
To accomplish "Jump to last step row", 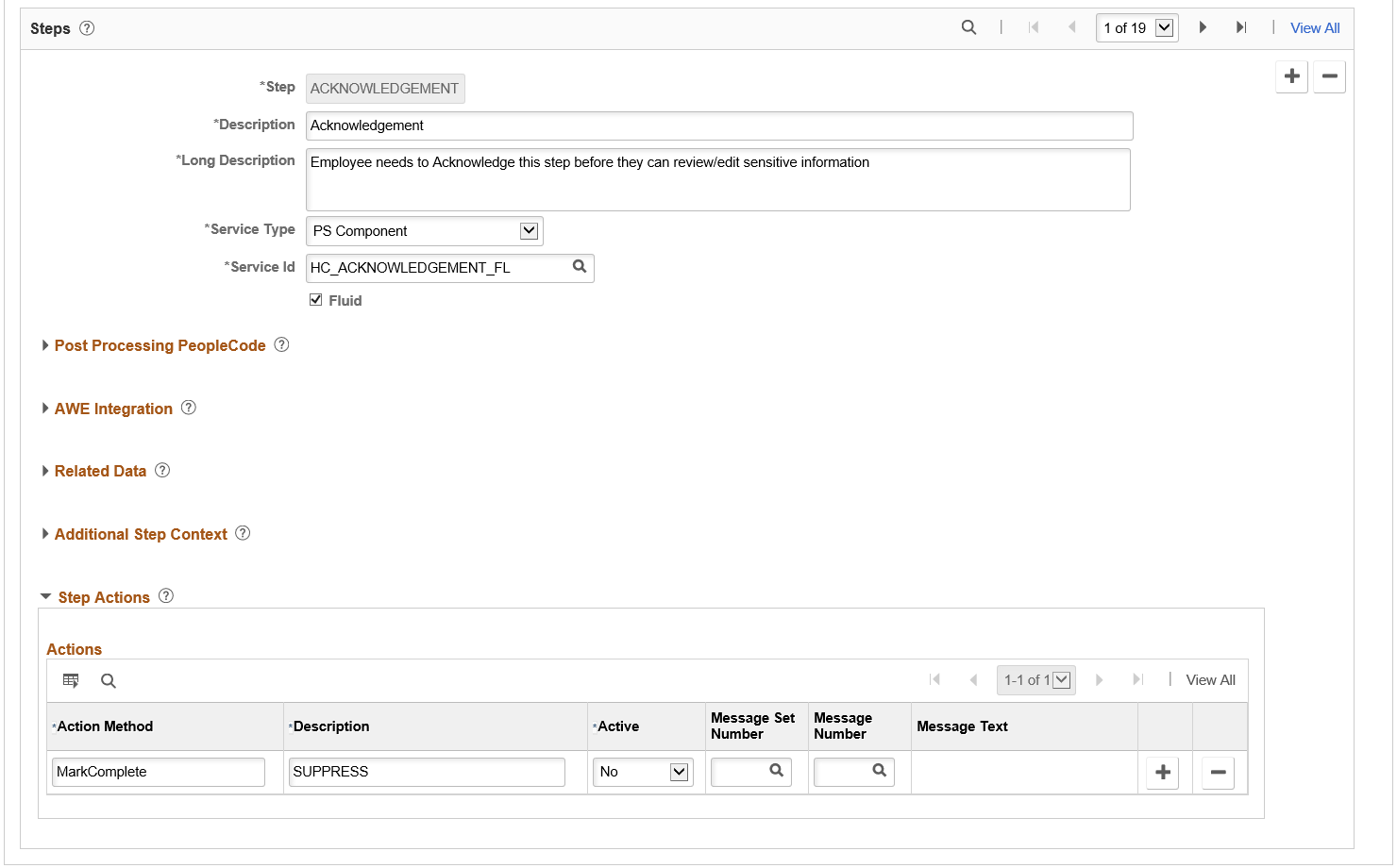I will (x=1241, y=27).
